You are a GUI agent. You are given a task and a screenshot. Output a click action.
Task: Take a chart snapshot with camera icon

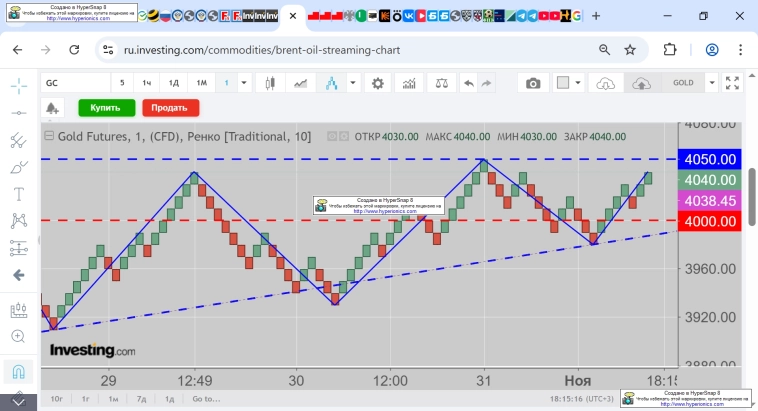point(533,83)
